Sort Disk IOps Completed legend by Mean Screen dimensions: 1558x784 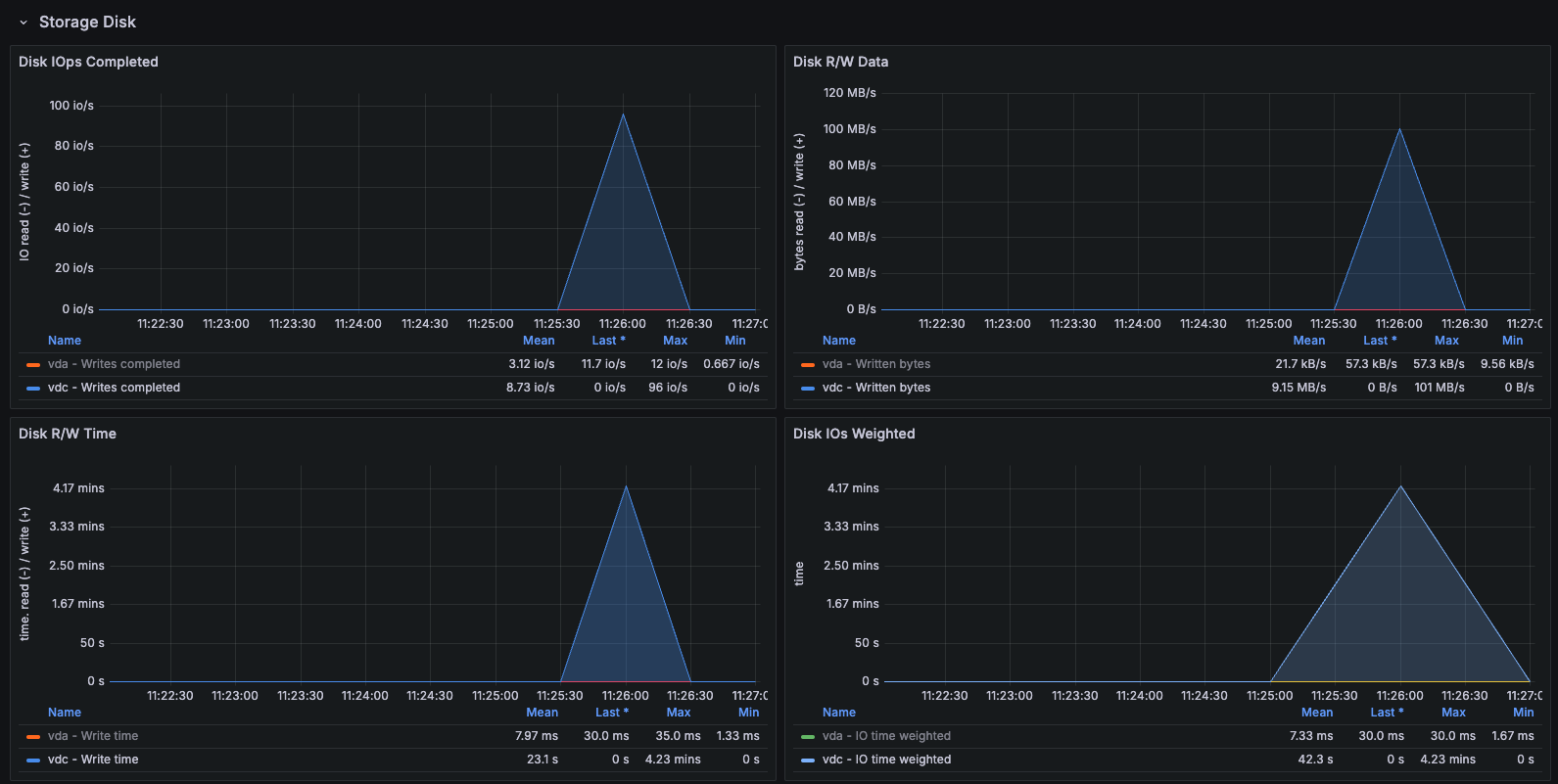pyautogui.click(x=539, y=341)
